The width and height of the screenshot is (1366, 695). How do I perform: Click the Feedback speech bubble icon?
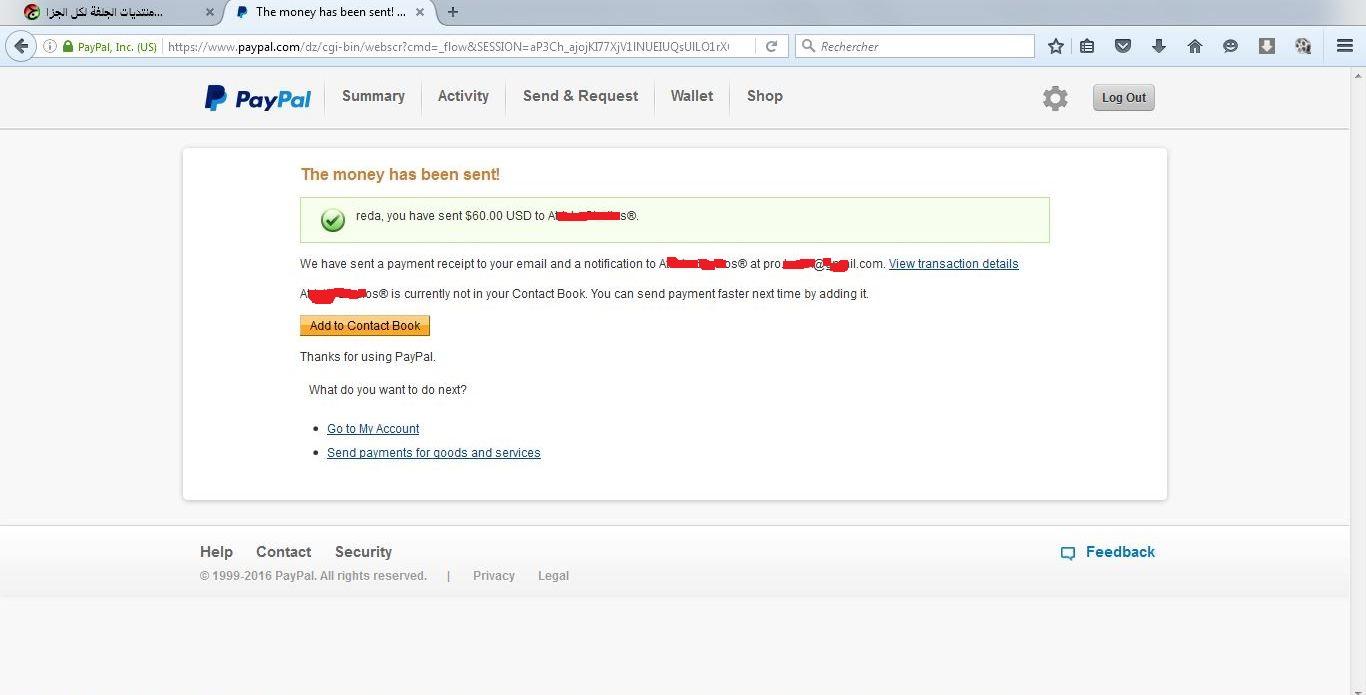(x=1068, y=553)
